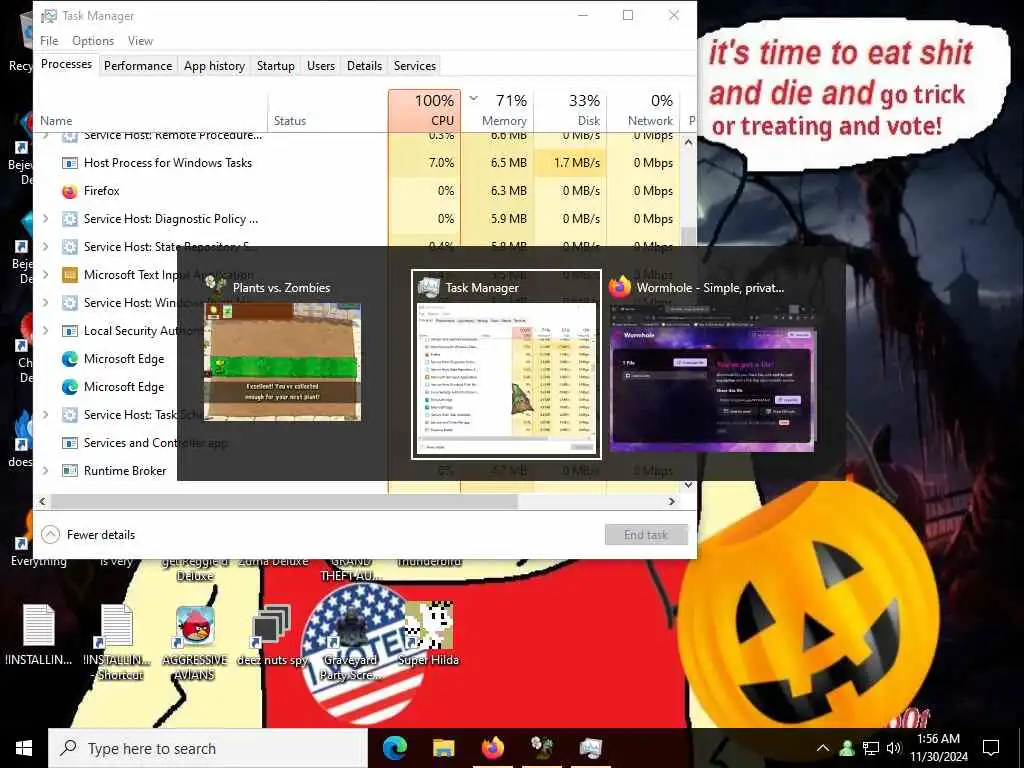
Task: Open File Explorer from the taskbar
Action: [x=444, y=748]
